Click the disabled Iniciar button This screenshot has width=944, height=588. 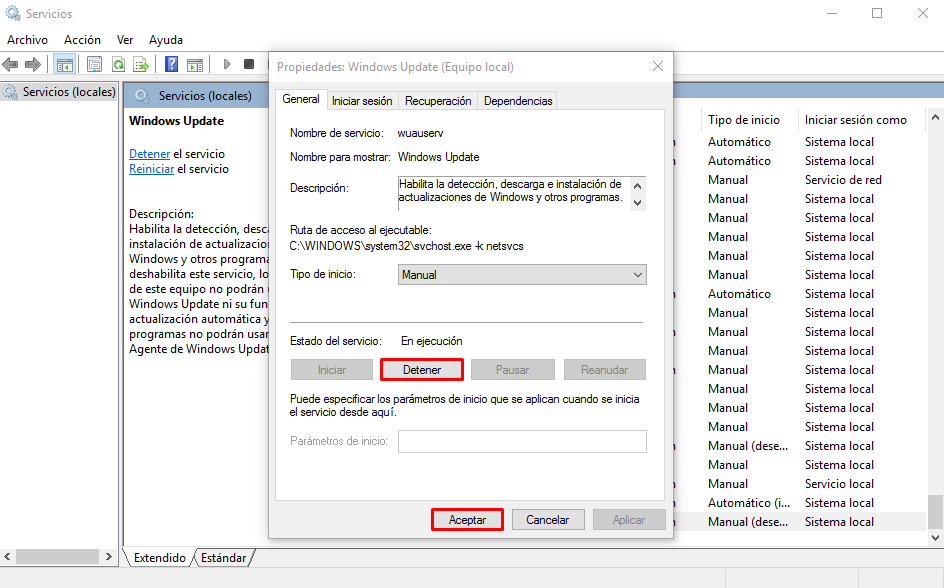332,370
